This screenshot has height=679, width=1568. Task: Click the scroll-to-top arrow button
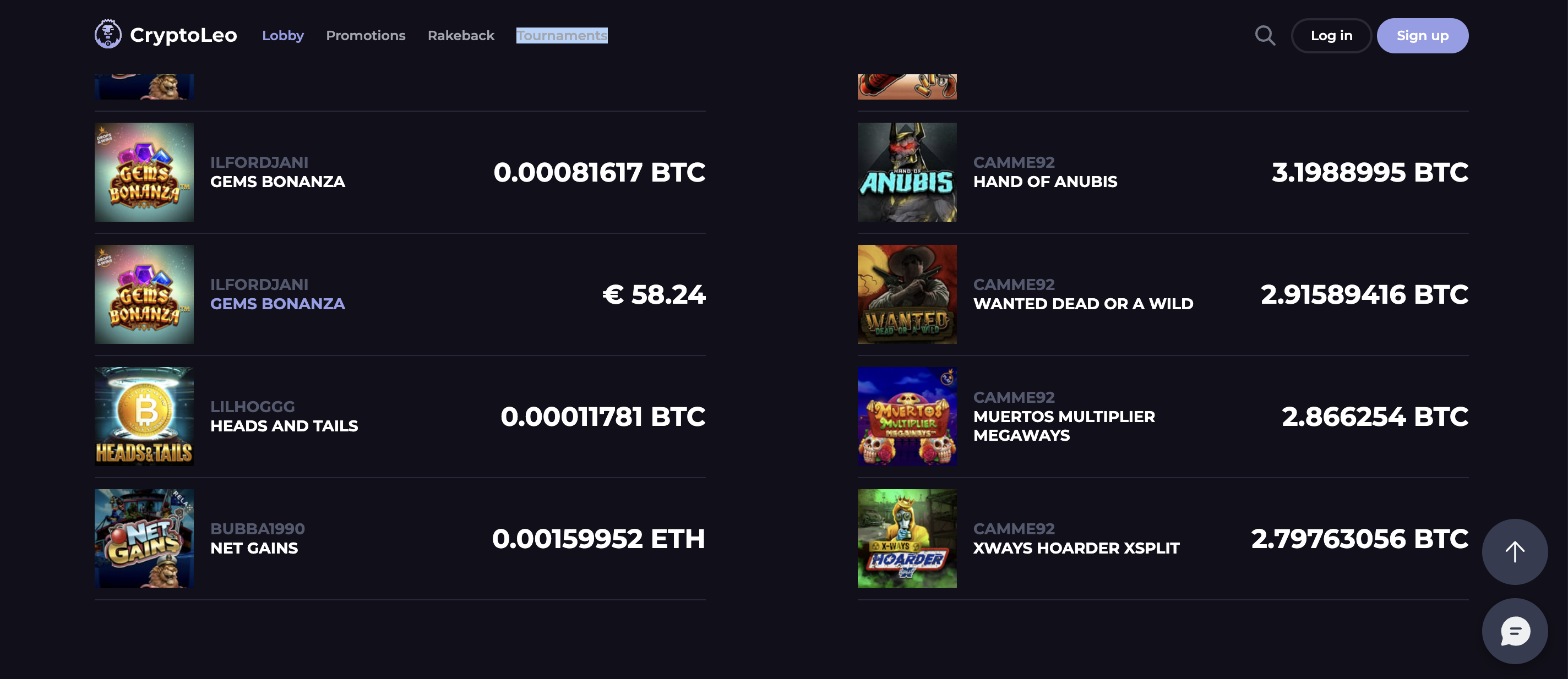pos(1514,551)
